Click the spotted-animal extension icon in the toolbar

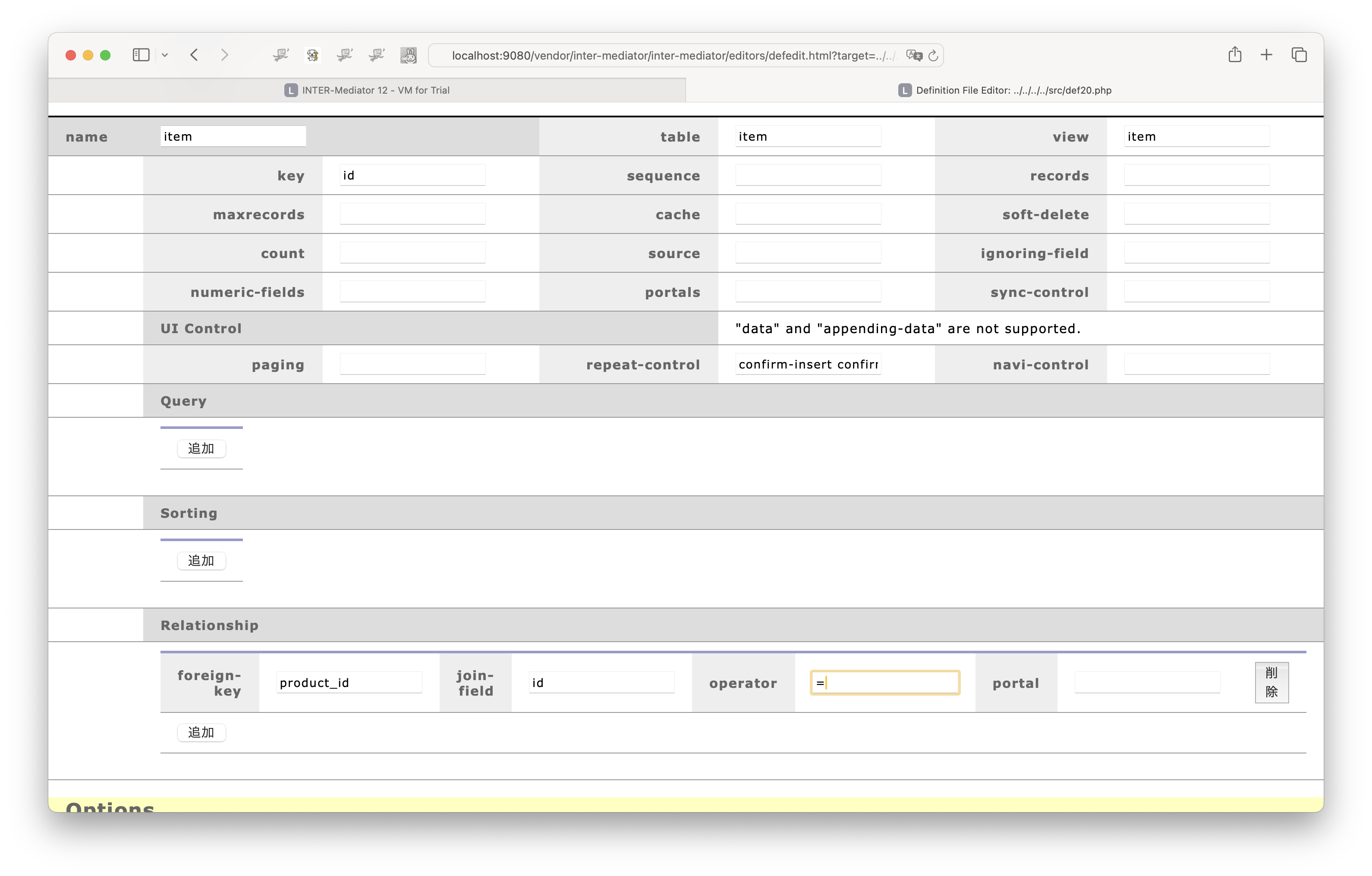[x=312, y=55]
